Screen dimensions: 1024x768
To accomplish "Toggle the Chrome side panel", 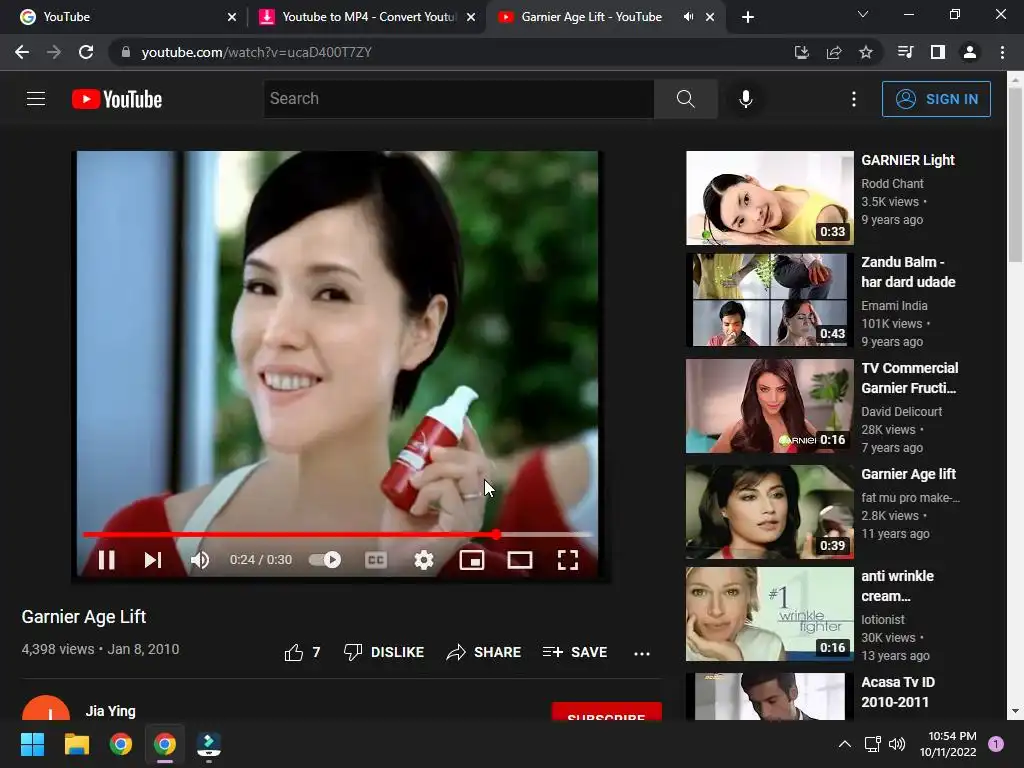I will click(938, 52).
